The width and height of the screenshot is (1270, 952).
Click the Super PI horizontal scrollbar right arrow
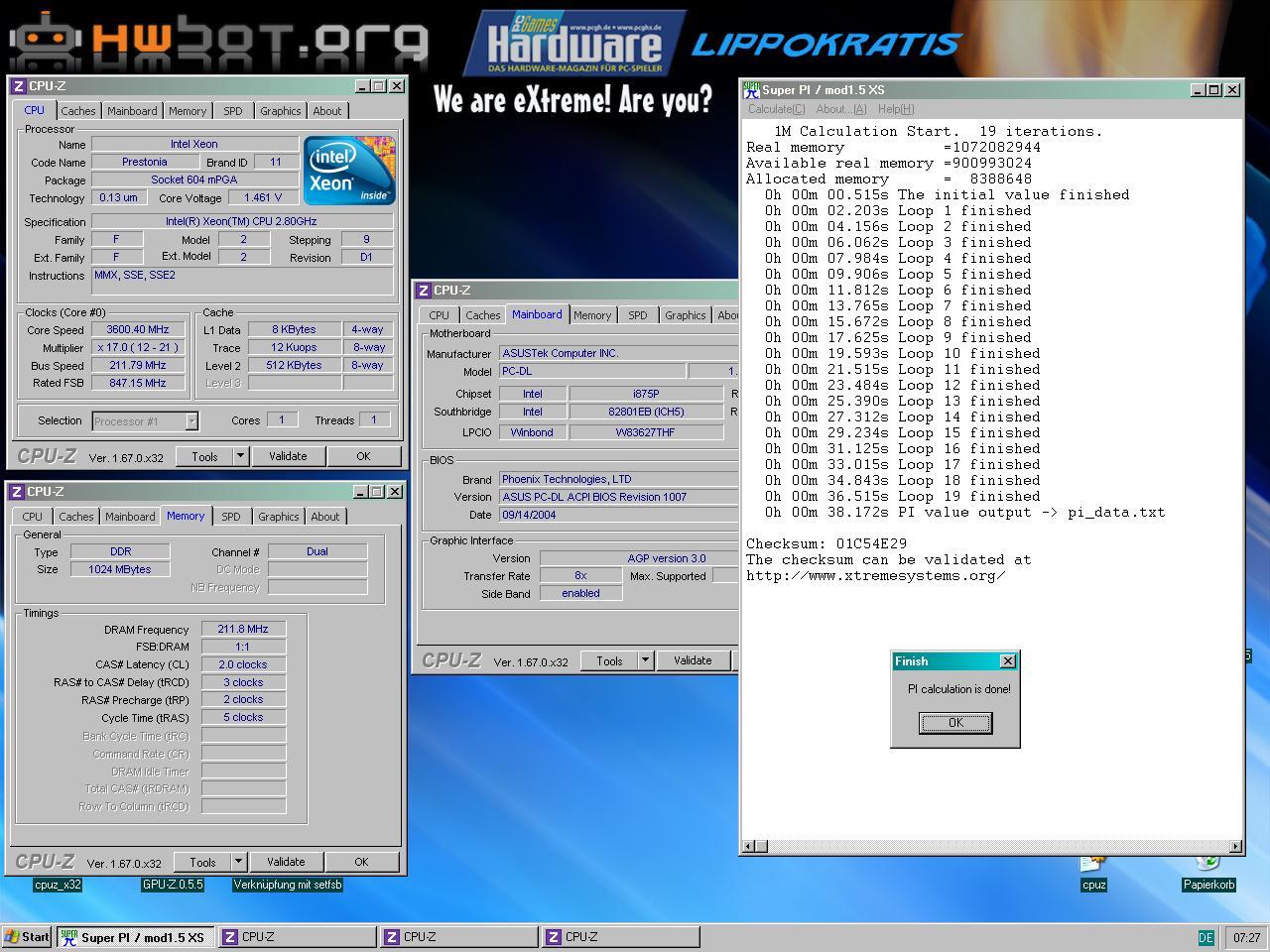coord(1235,846)
